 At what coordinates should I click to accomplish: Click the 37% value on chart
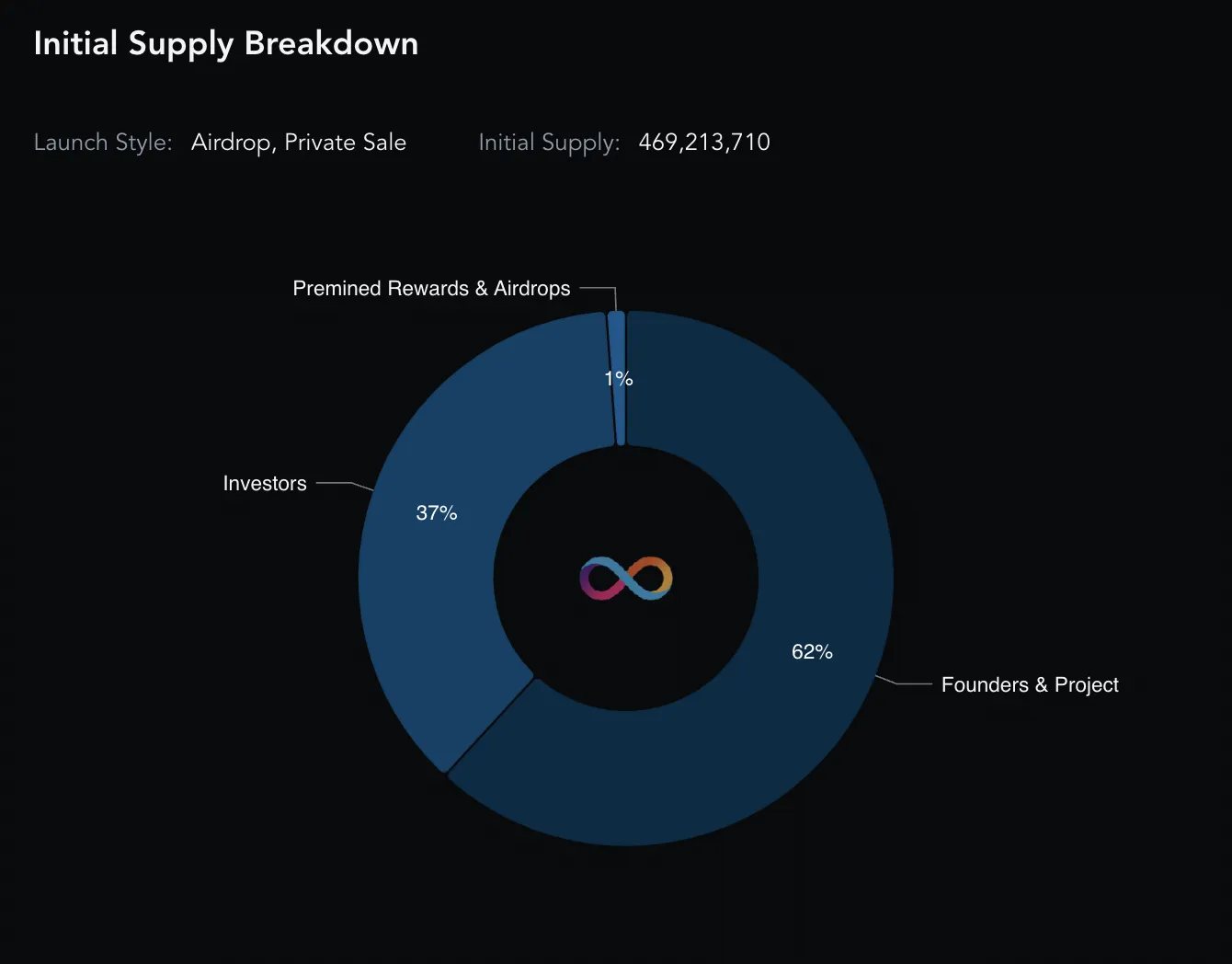pos(437,512)
